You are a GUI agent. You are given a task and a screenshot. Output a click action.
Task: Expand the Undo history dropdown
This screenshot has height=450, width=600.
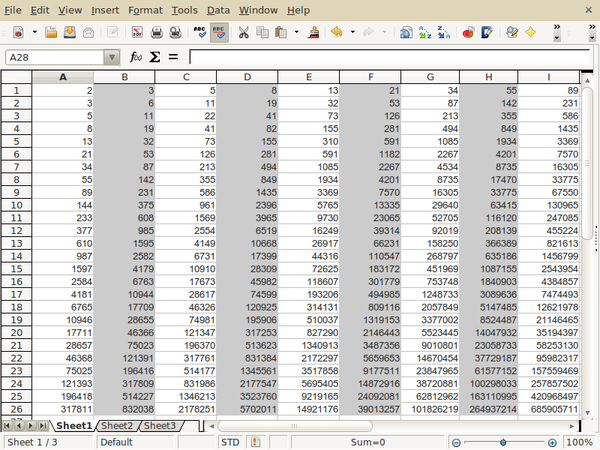coord(352,33)
